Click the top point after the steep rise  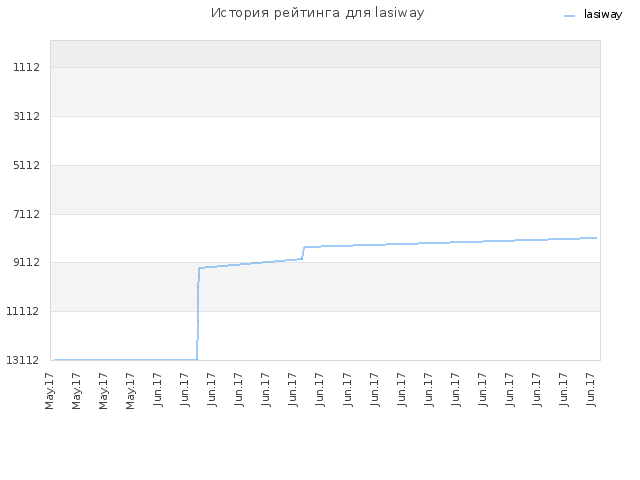click(x=199, y=268)
